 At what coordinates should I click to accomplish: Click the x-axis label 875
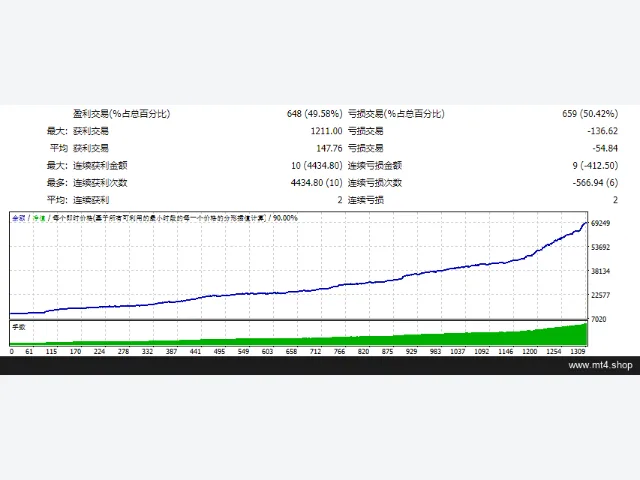point(387,351)
